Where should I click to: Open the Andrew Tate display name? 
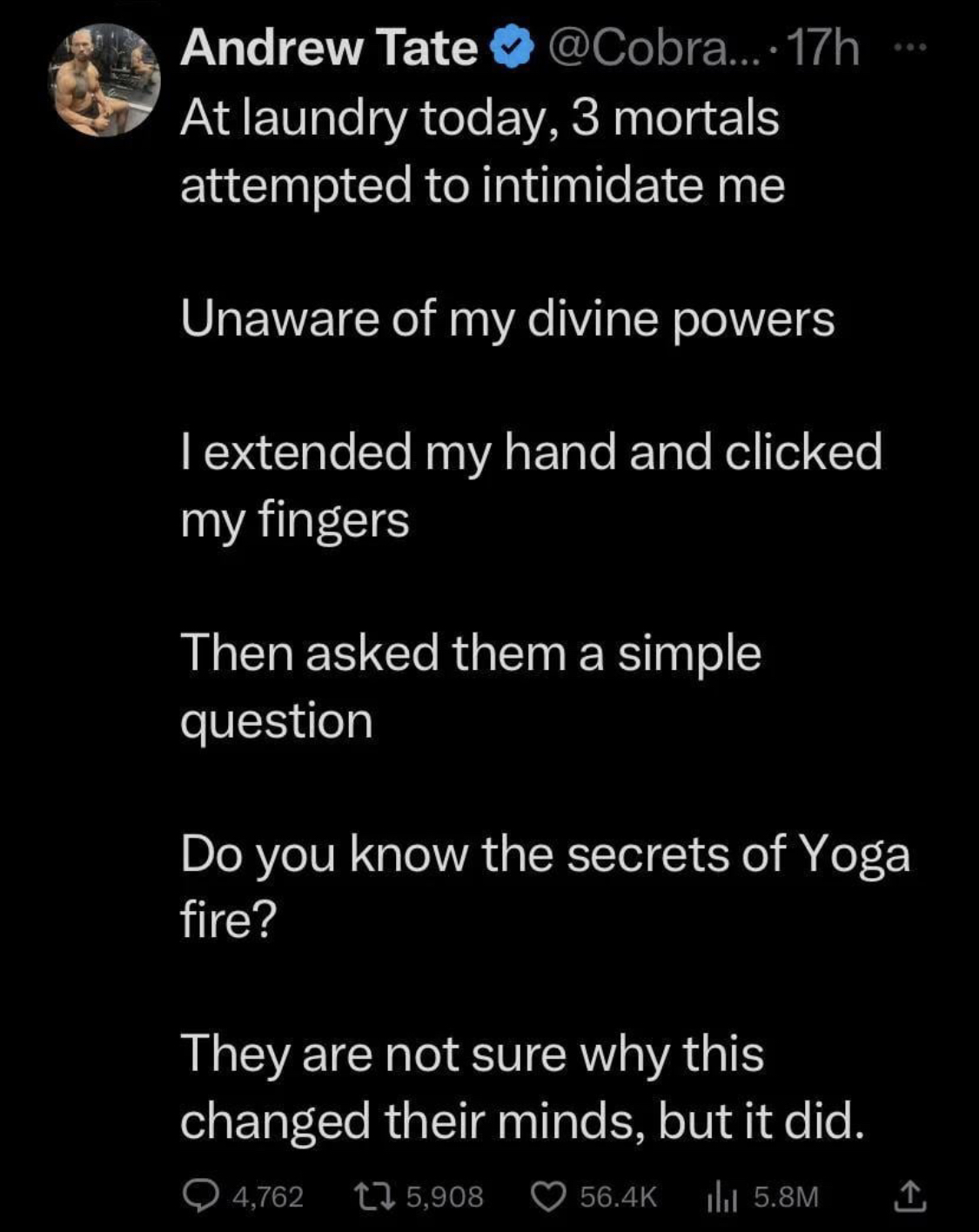329,49
